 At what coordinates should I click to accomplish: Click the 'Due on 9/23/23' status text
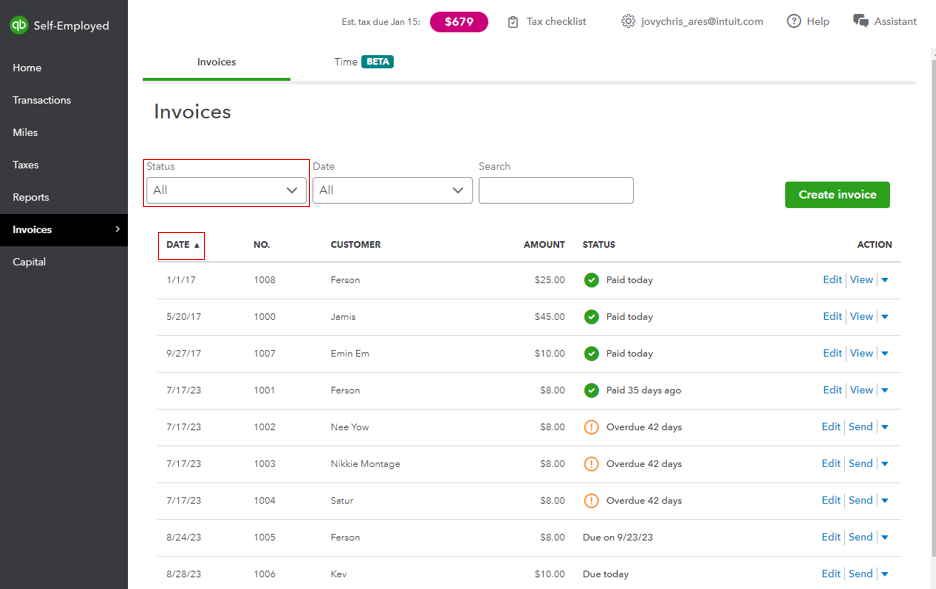pos(618,537)
